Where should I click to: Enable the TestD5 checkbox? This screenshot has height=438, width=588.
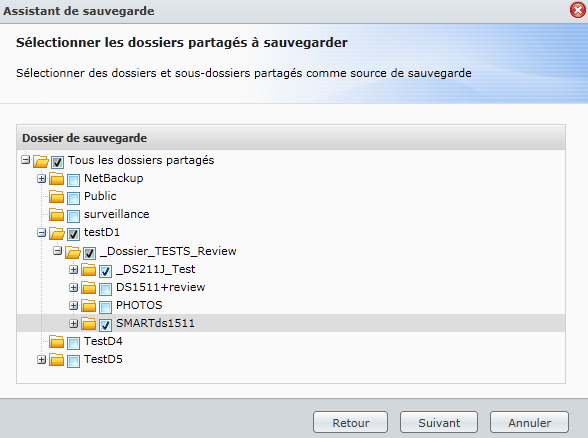pos(74,361)
